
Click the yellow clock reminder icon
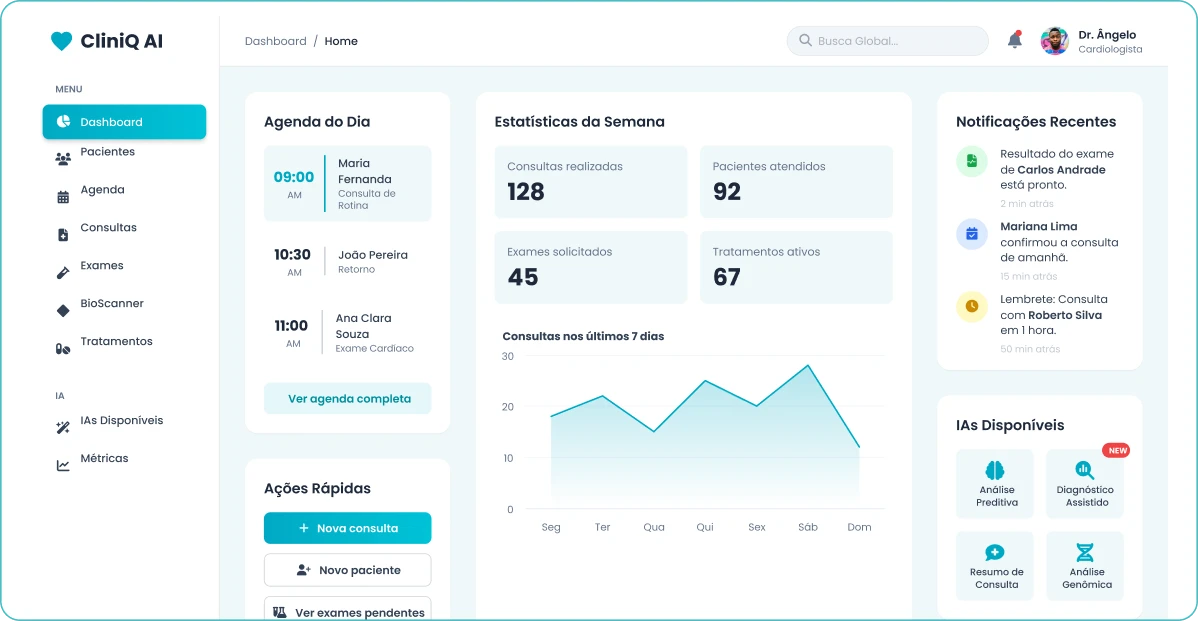(x=971, y=306)
